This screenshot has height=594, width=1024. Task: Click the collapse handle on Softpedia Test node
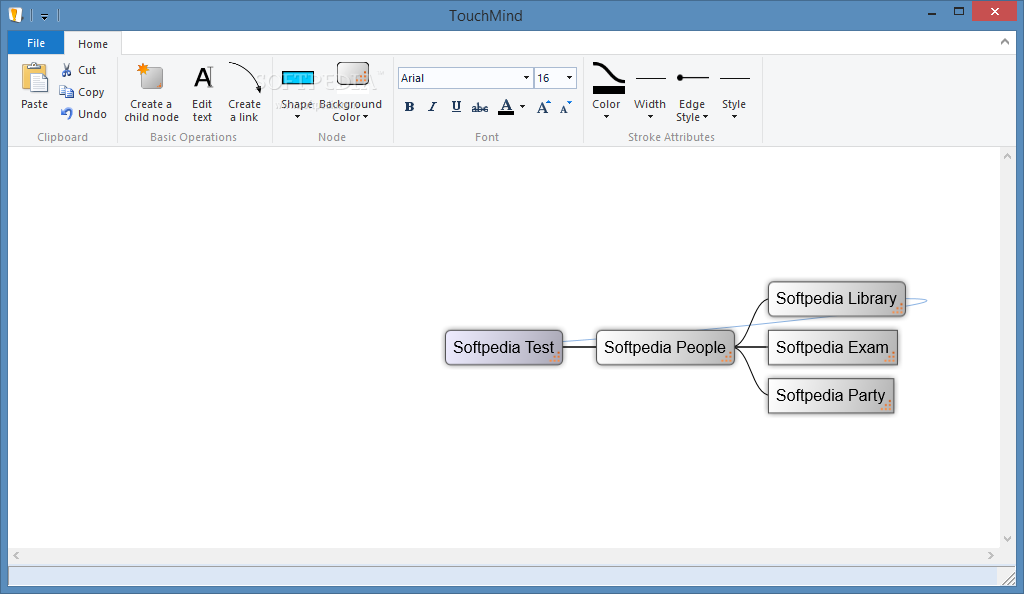[x=555, y=357]
